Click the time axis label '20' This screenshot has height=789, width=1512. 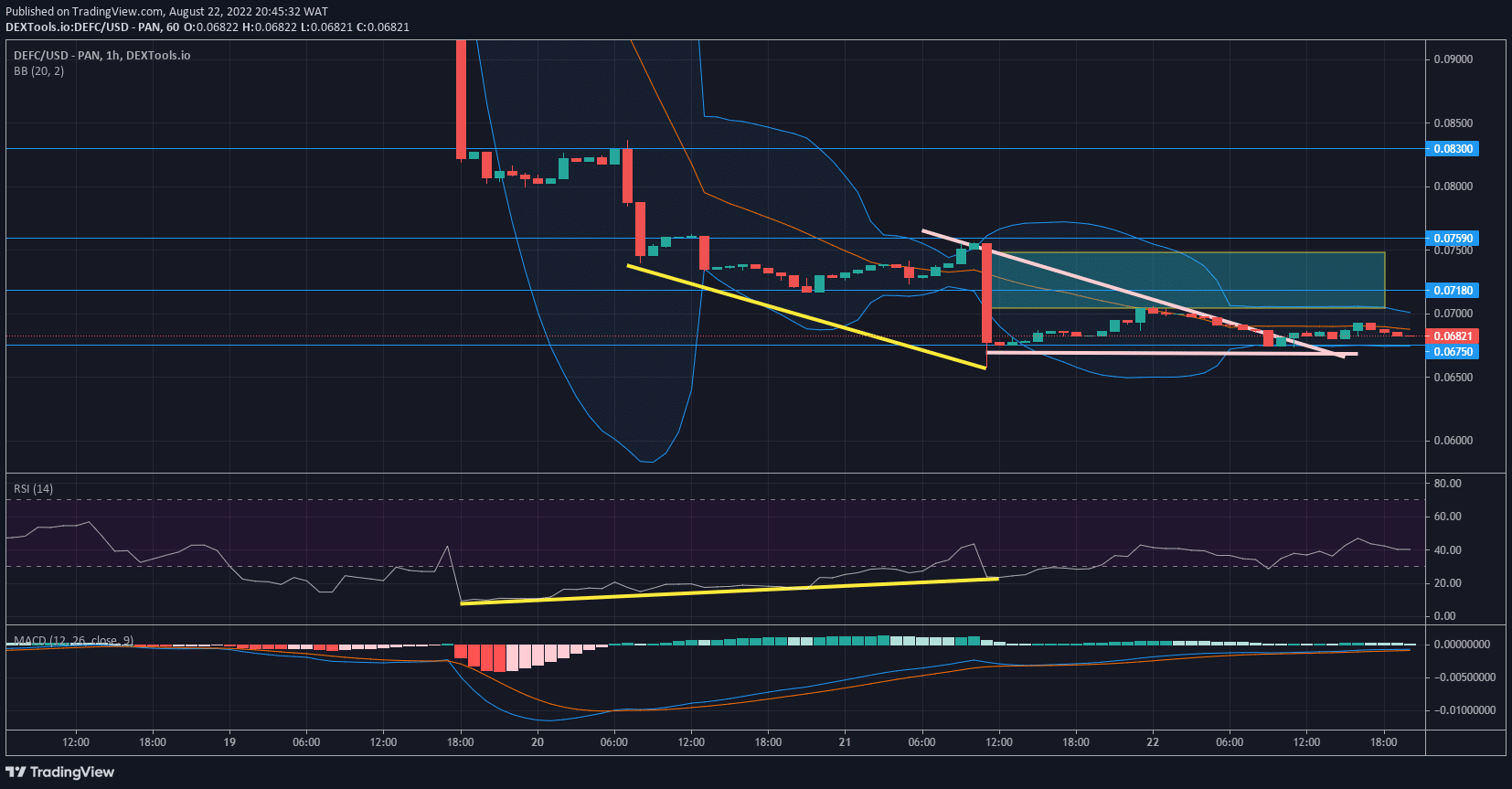coord(538,741)
